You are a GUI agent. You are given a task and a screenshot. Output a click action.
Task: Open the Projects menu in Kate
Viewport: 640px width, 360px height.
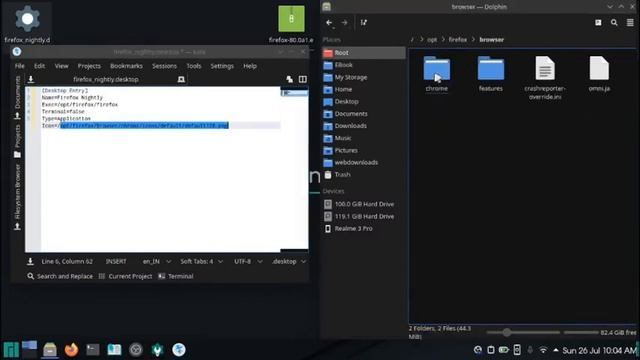pyautogui.click(x=89, y=66)
